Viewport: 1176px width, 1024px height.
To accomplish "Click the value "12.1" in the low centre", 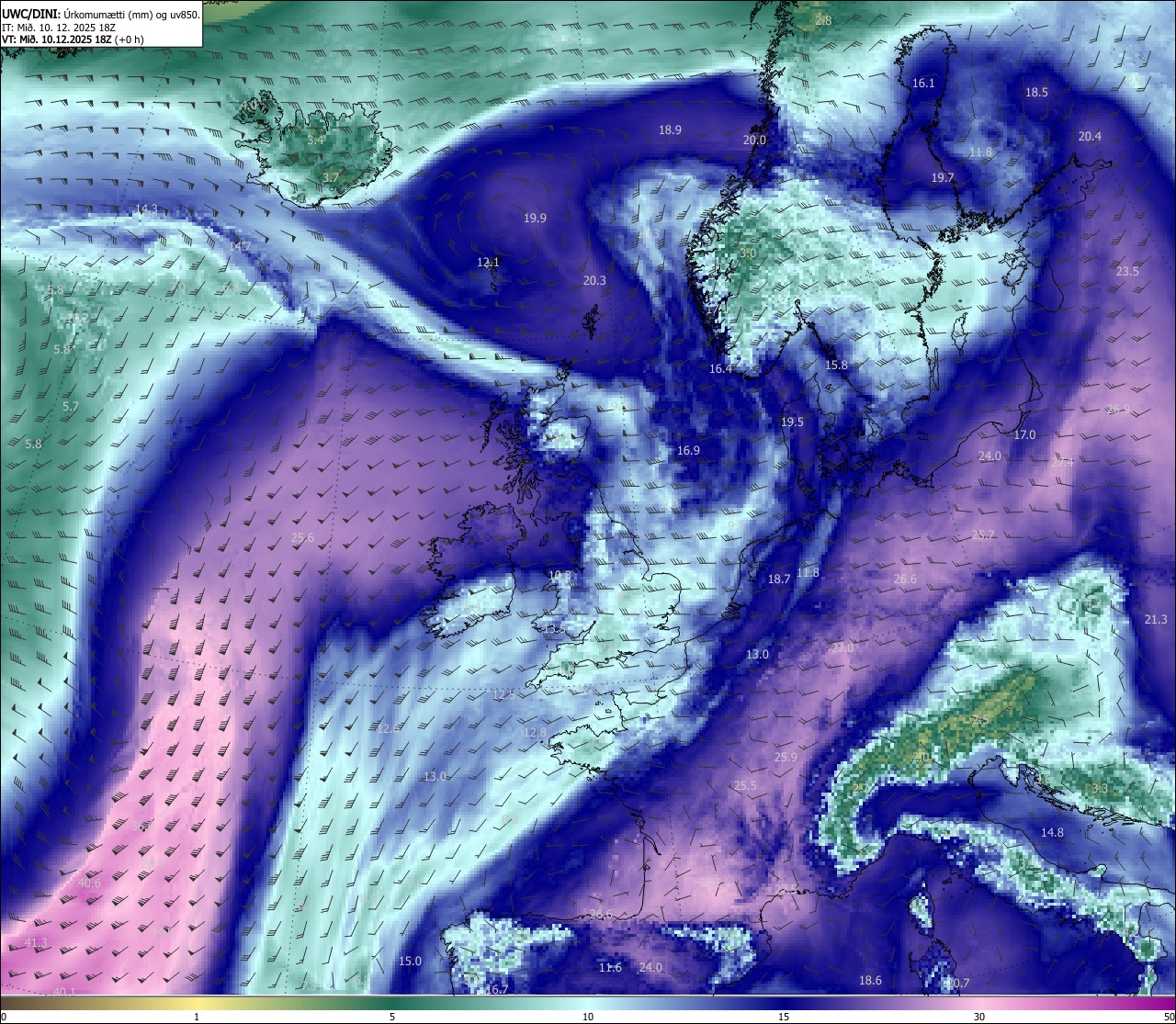I will click(x=489, y=263).
